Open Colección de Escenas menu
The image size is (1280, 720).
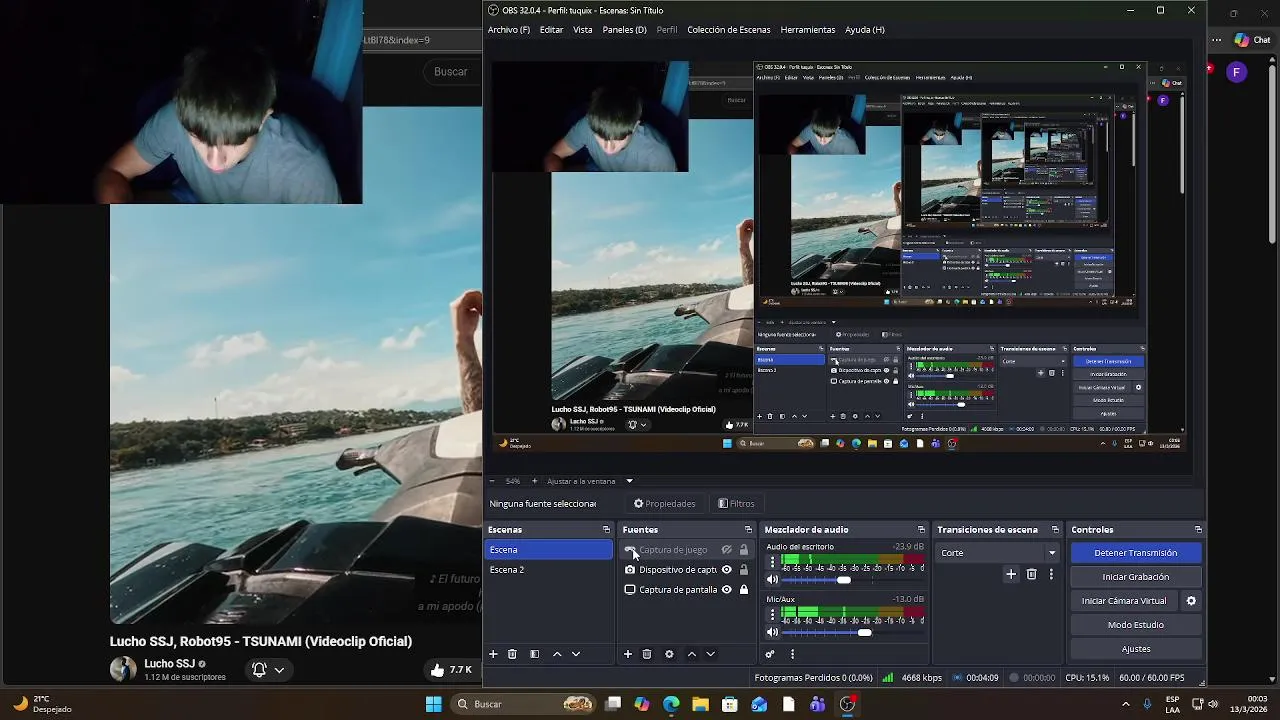[728, 30]
